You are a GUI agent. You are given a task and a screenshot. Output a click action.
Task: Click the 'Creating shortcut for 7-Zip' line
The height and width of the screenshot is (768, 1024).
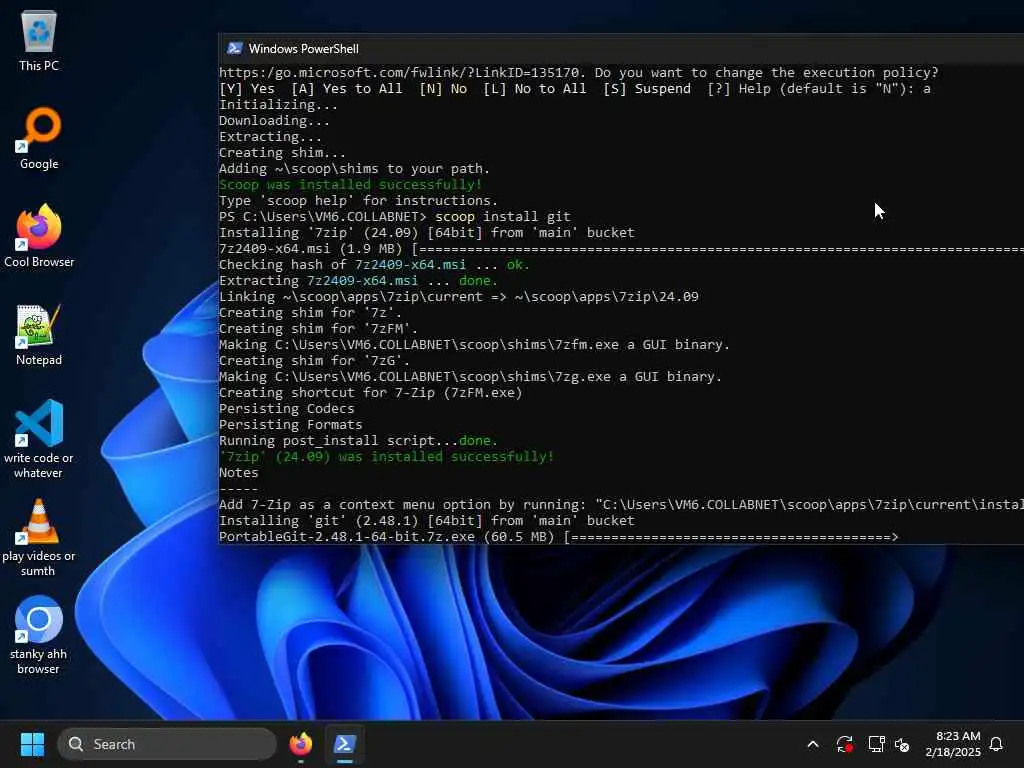(x=370, y=392)
